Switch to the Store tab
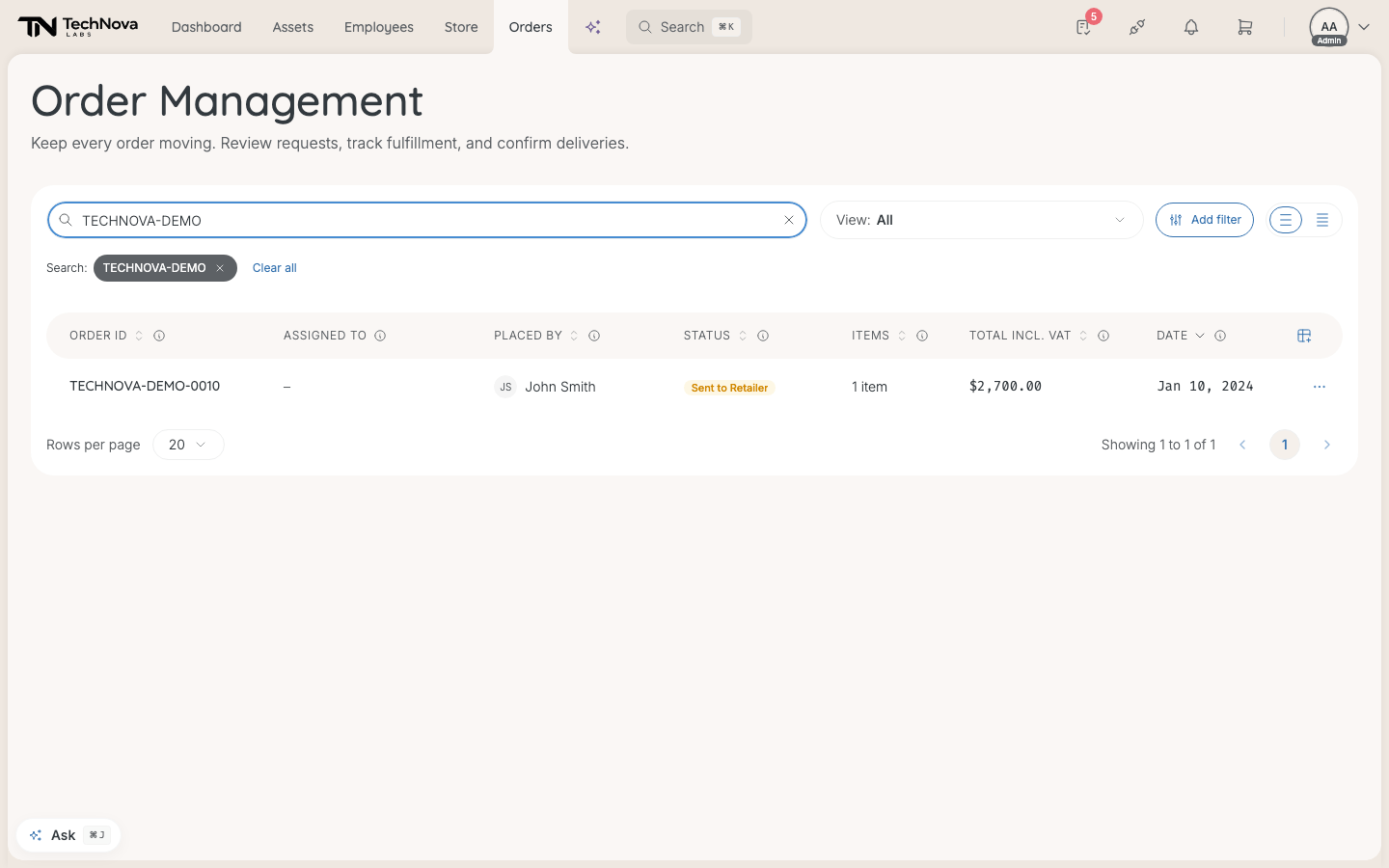Image resolution: width=1389 pixels, height=868 pixels. pos(461,27)
